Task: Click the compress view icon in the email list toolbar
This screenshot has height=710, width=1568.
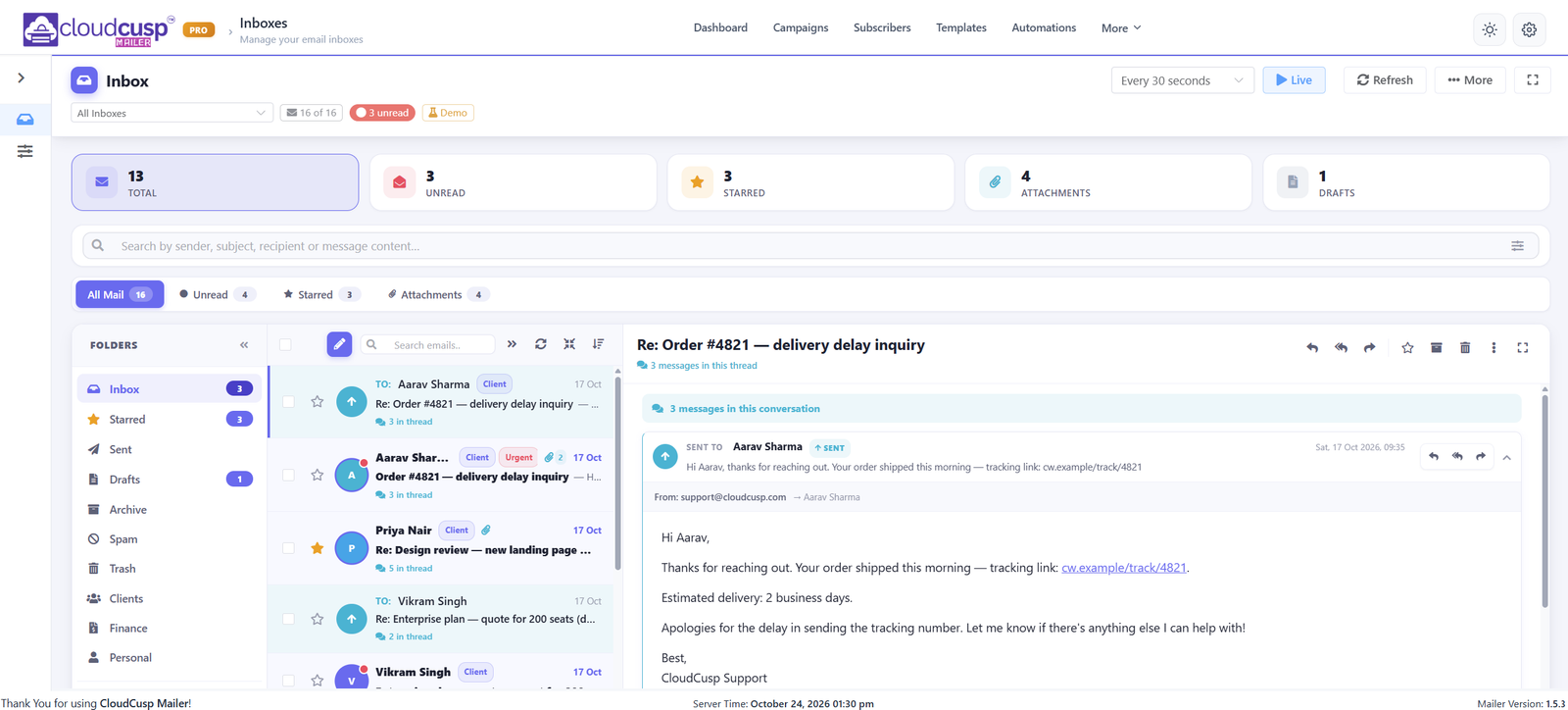Action: pos(569,344)
